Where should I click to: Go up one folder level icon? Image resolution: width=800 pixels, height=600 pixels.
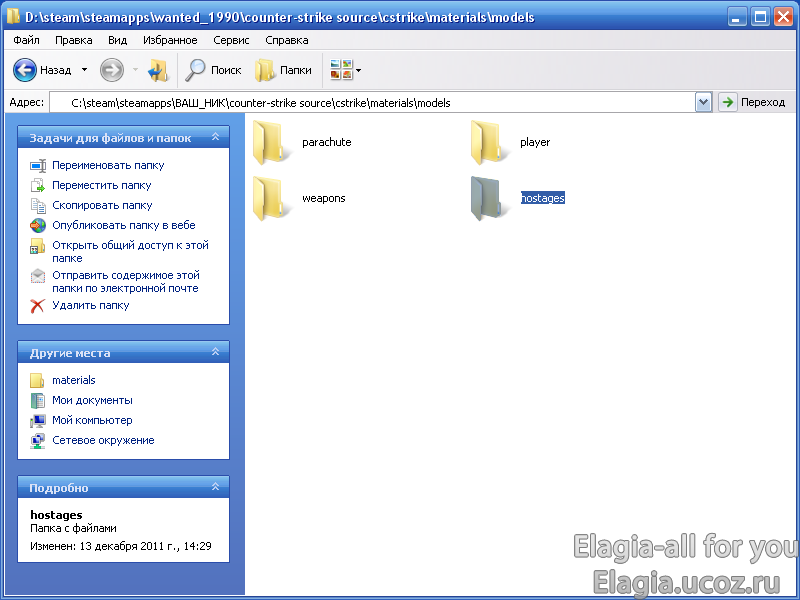point(158,70)
